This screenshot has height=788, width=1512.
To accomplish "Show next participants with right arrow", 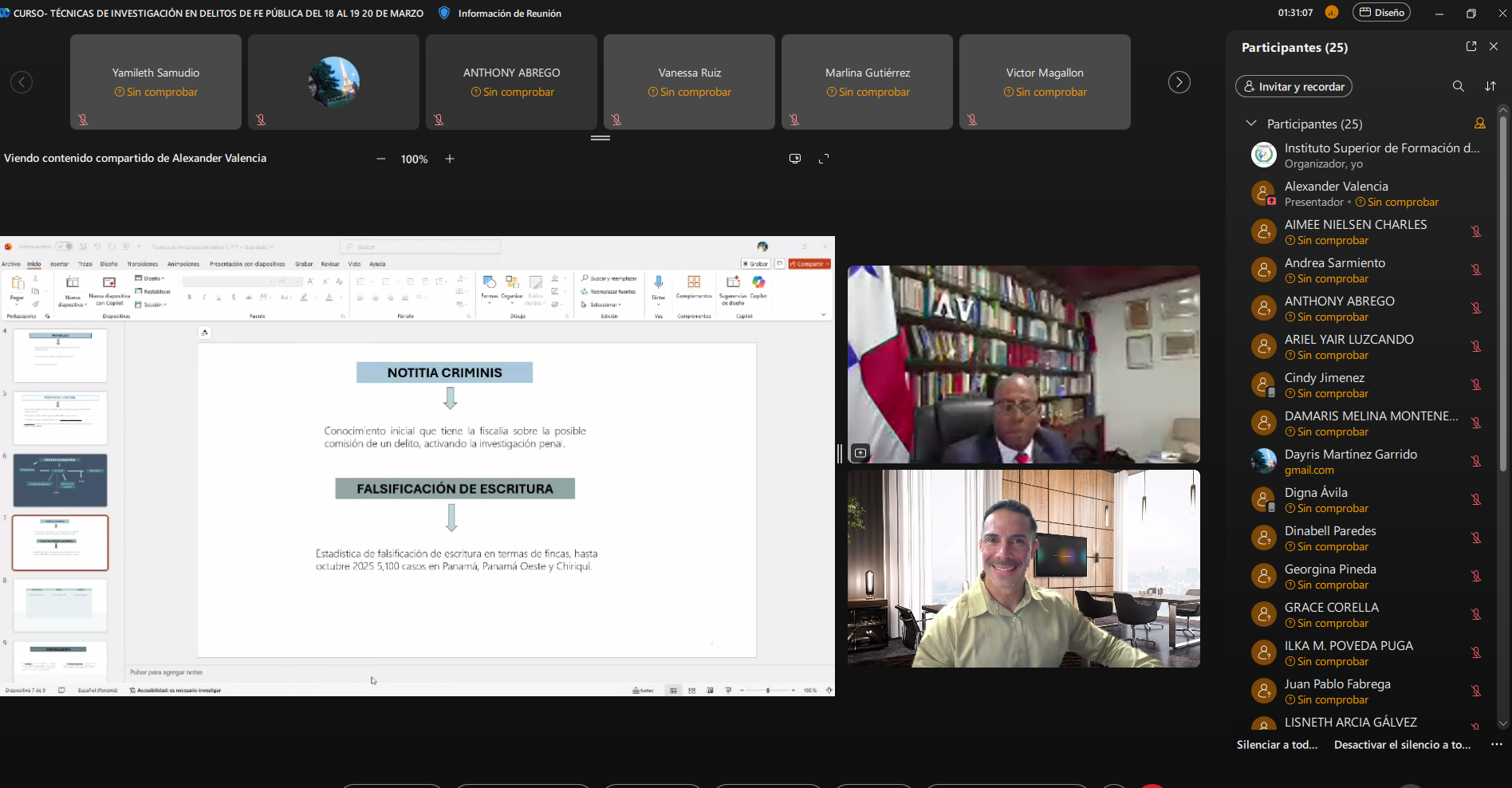I will 1179,82.
